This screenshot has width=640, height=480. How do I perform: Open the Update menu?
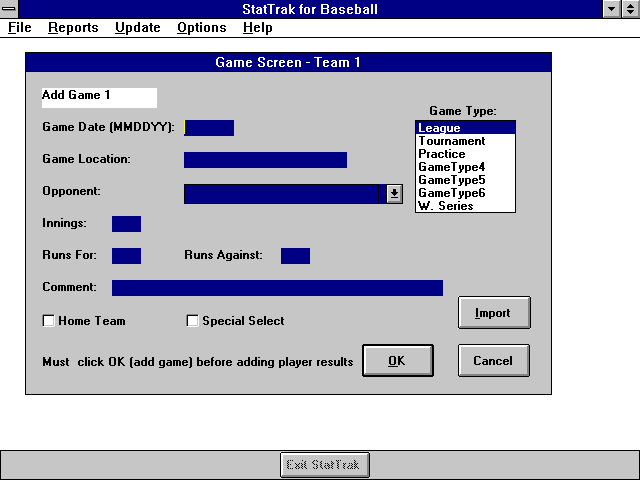[x=137, y=28]
